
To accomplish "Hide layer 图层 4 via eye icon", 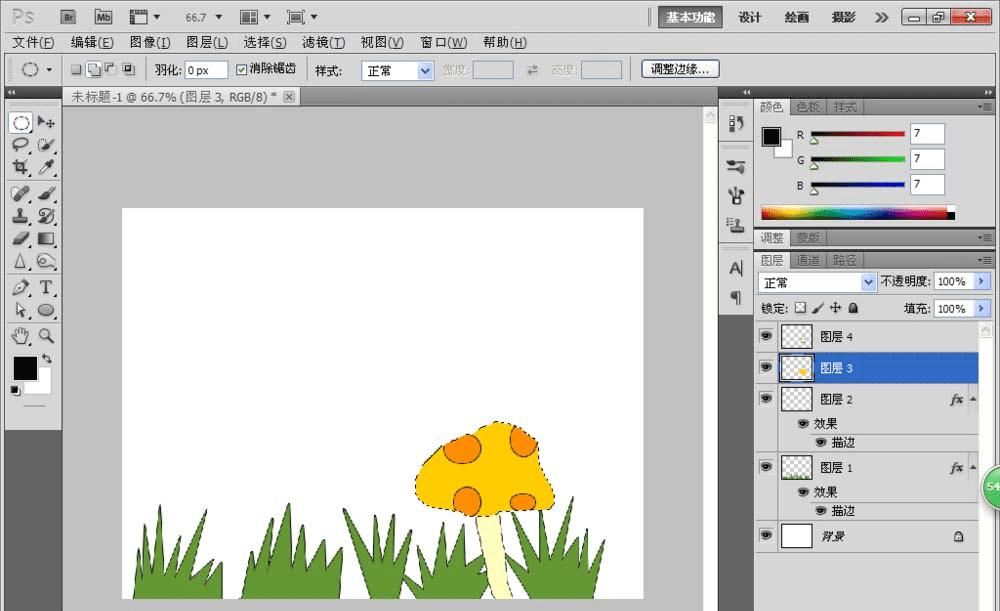I will pos(766,337).
